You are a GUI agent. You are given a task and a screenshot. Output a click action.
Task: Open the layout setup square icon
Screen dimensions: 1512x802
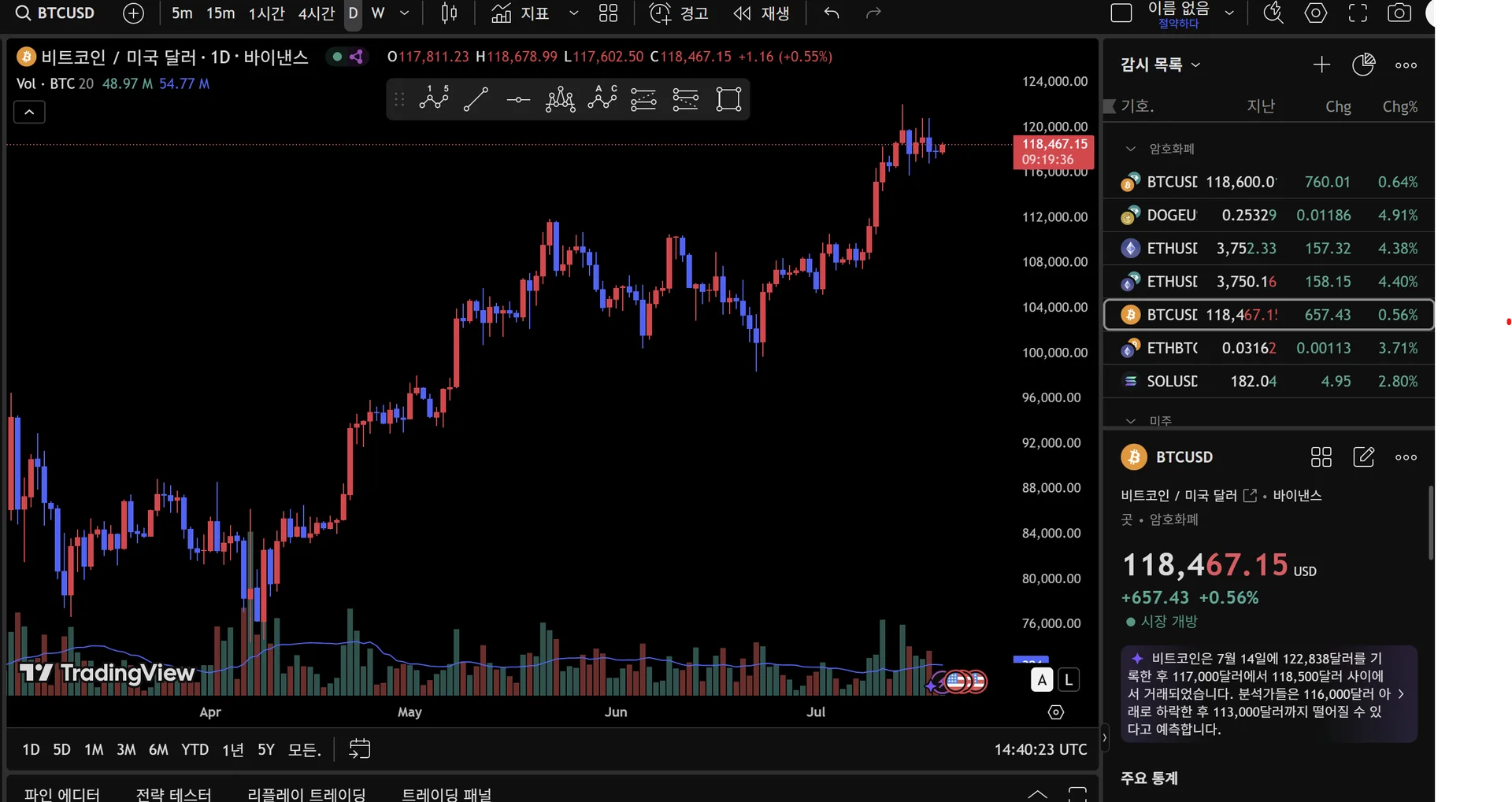(x=1121, y=13)
